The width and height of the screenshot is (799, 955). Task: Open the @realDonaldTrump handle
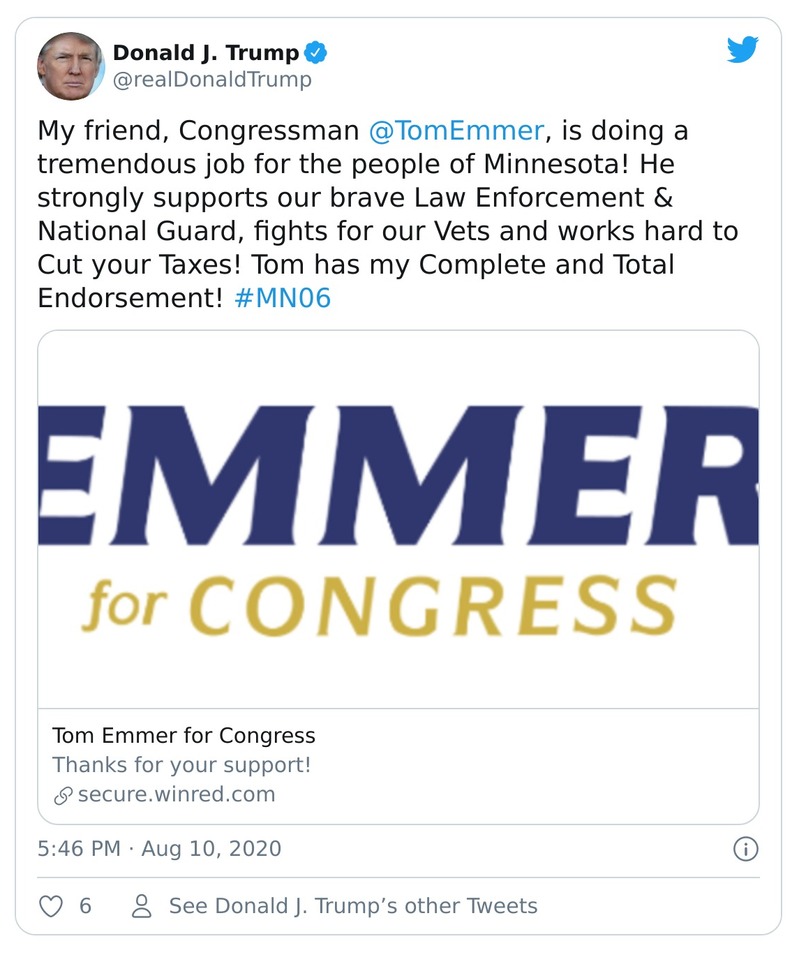click(212, 80)
